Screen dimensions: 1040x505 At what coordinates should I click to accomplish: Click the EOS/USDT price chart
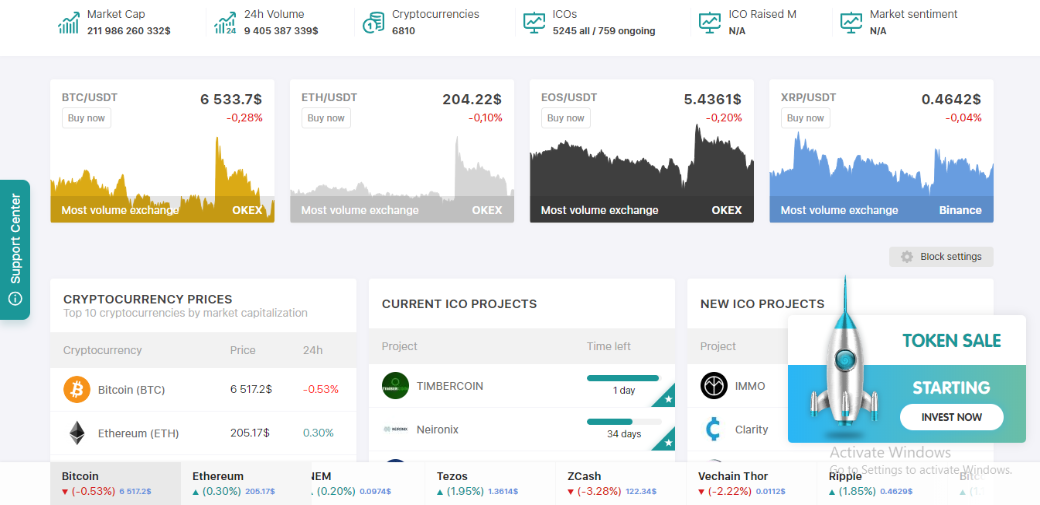(641, 173)
